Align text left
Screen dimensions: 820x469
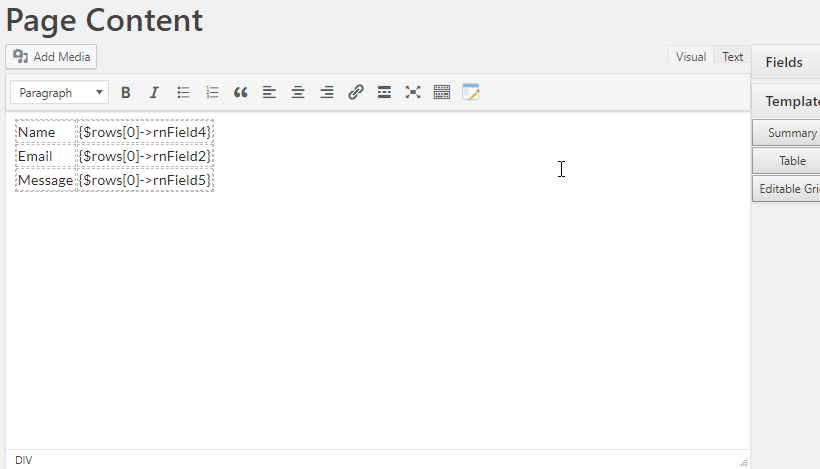pyautogui.click(x=269, y=93)
